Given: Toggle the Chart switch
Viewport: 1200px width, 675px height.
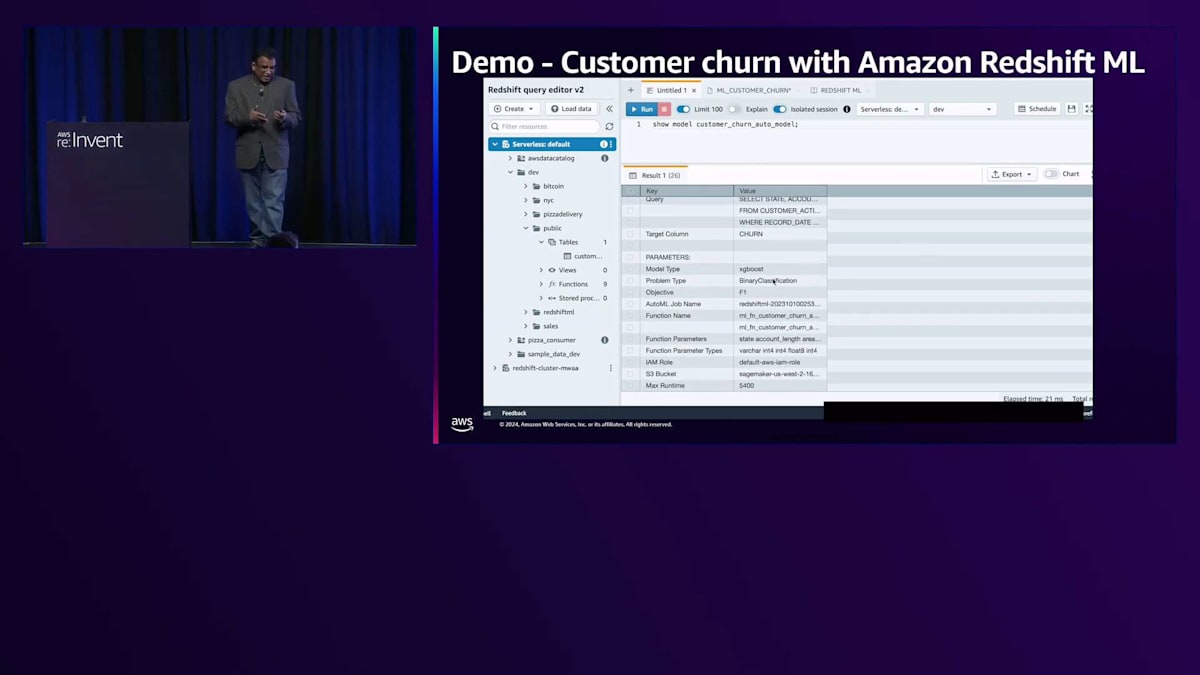Looking at the screenshot, I should 1051,174.
